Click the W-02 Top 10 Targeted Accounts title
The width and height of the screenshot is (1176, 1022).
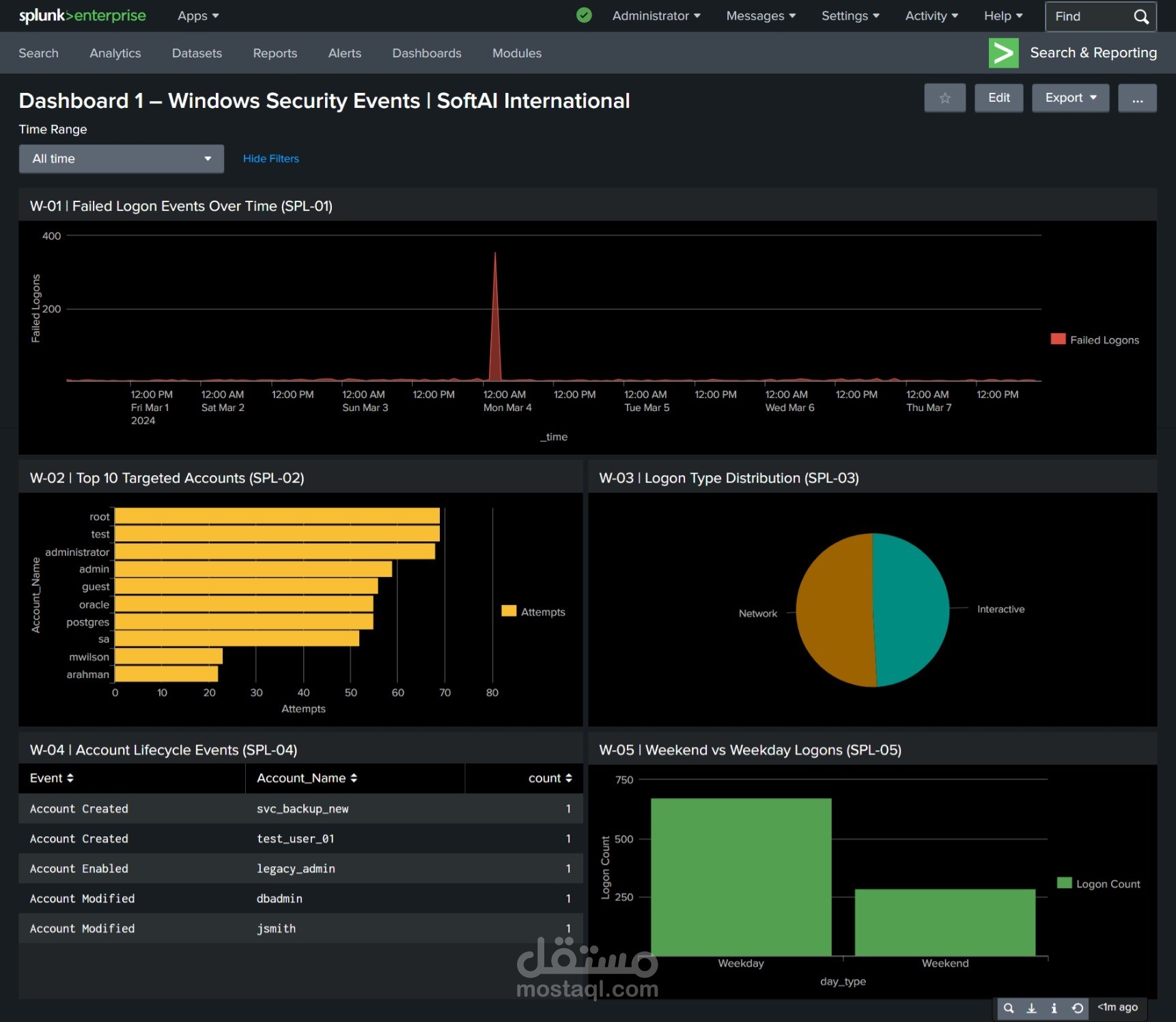click(167, 478)
